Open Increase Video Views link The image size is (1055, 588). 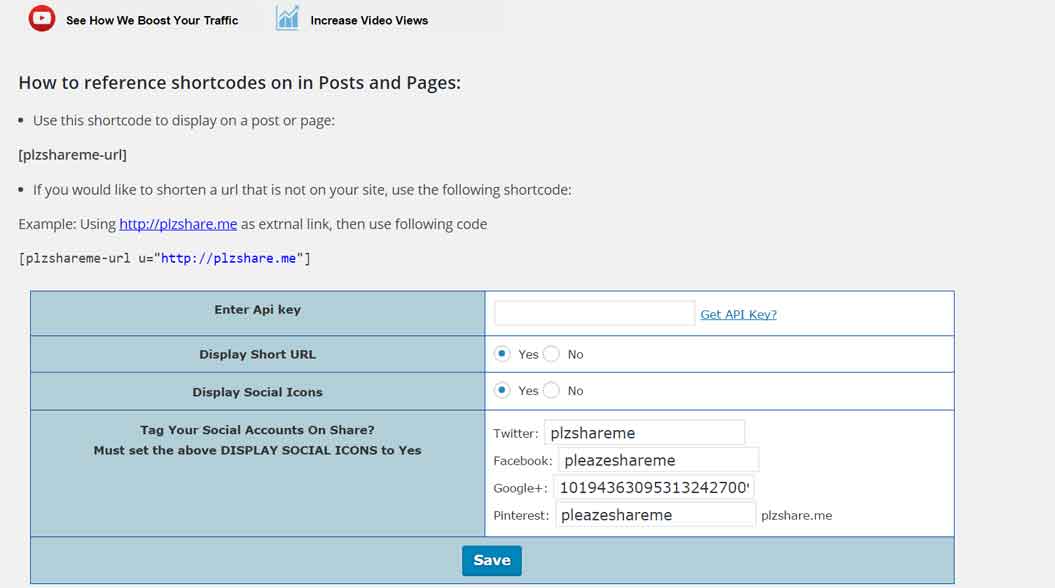coord(369,20)
